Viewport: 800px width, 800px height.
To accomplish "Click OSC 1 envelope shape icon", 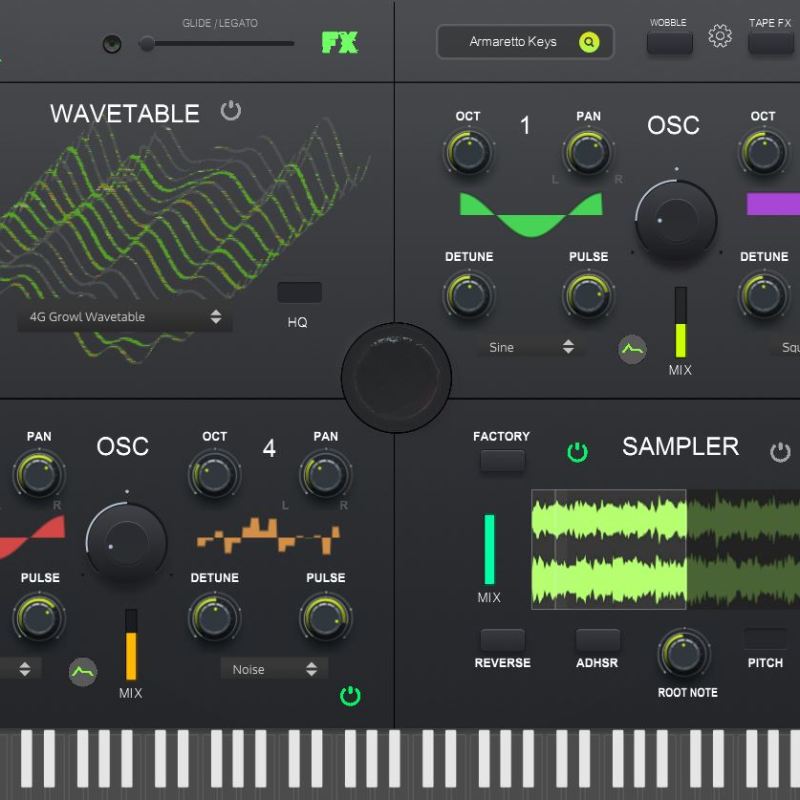I will (631, 349).
